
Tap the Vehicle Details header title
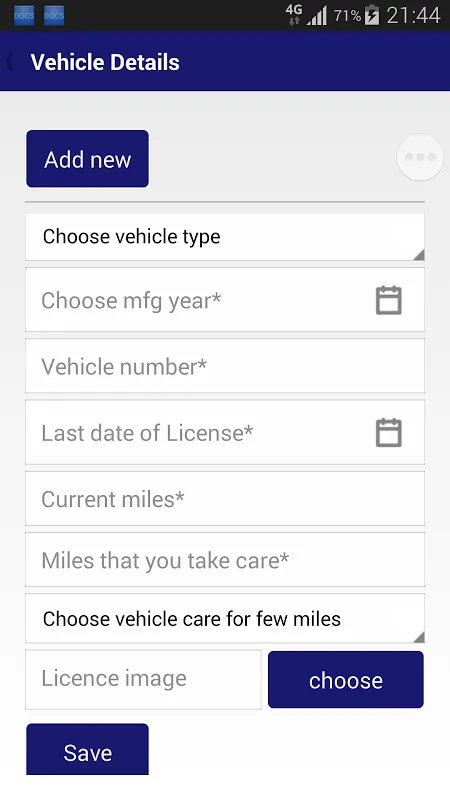pos(105,62)
